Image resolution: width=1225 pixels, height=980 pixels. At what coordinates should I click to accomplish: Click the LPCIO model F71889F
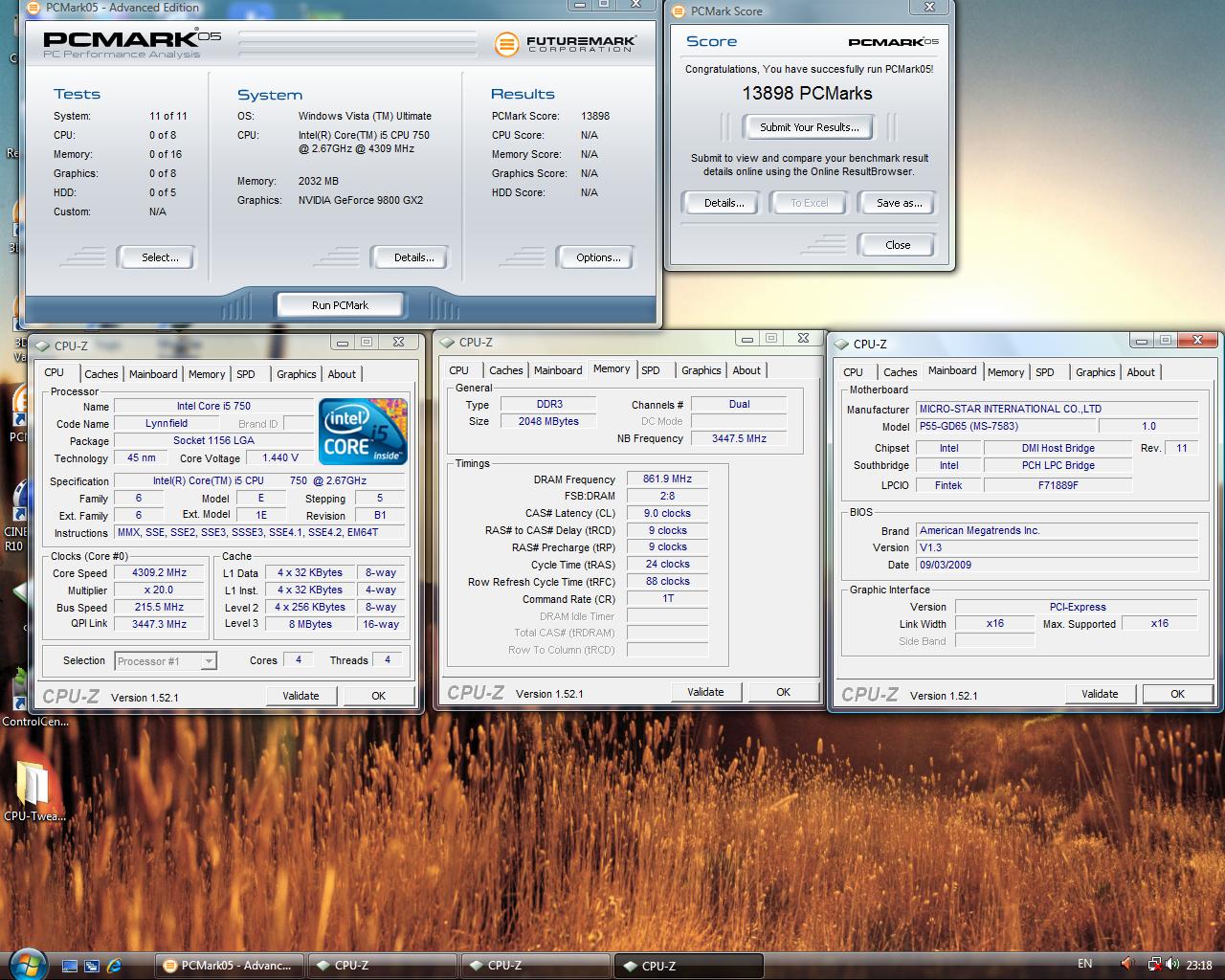(1058, 485)
